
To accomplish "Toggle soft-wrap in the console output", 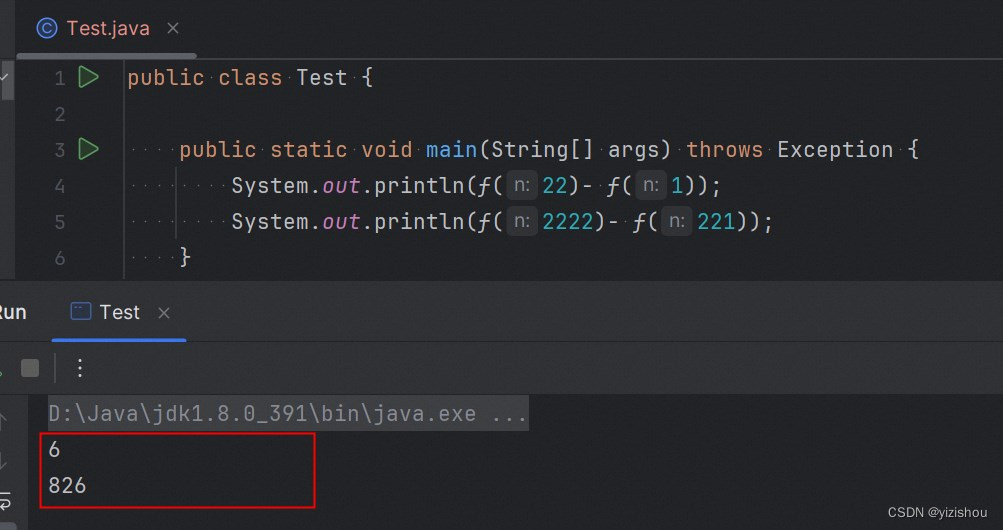I will click(5, 499).
